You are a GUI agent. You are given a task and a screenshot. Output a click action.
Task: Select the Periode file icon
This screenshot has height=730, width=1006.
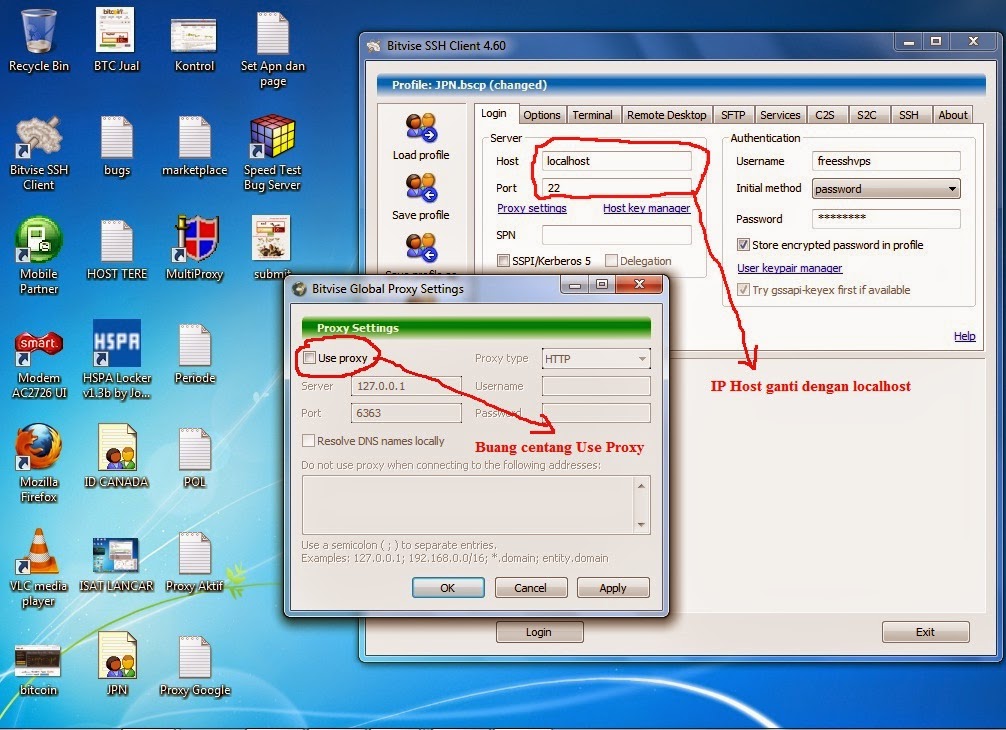coord(195,353)
